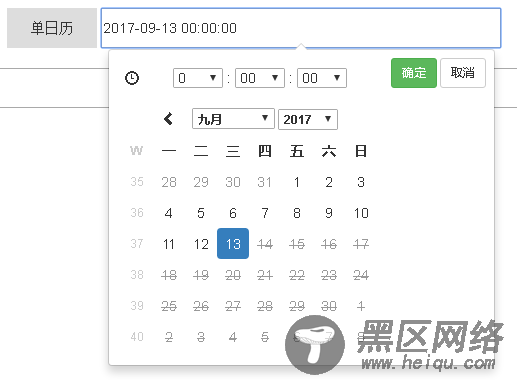Image resolution: width=517 pixels, height=380 pixels.
Task: Choose day 8 in week 36 row
Action: (297, 213)
